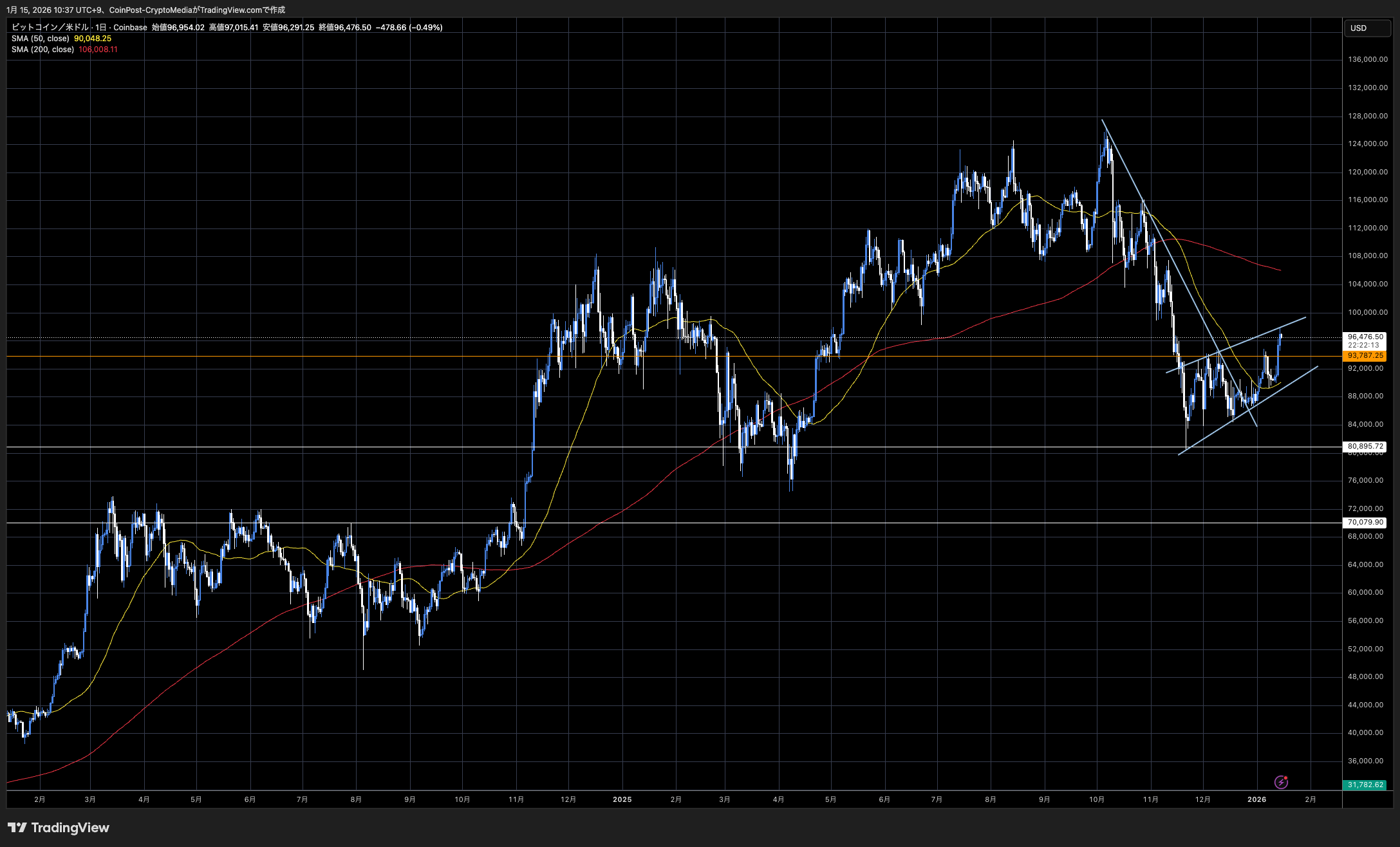The width and height of the screenshot is (1400, 847).
Task: Click the 80,895.72 horizontal line price tag
Action: click(x=1365, y=446)
